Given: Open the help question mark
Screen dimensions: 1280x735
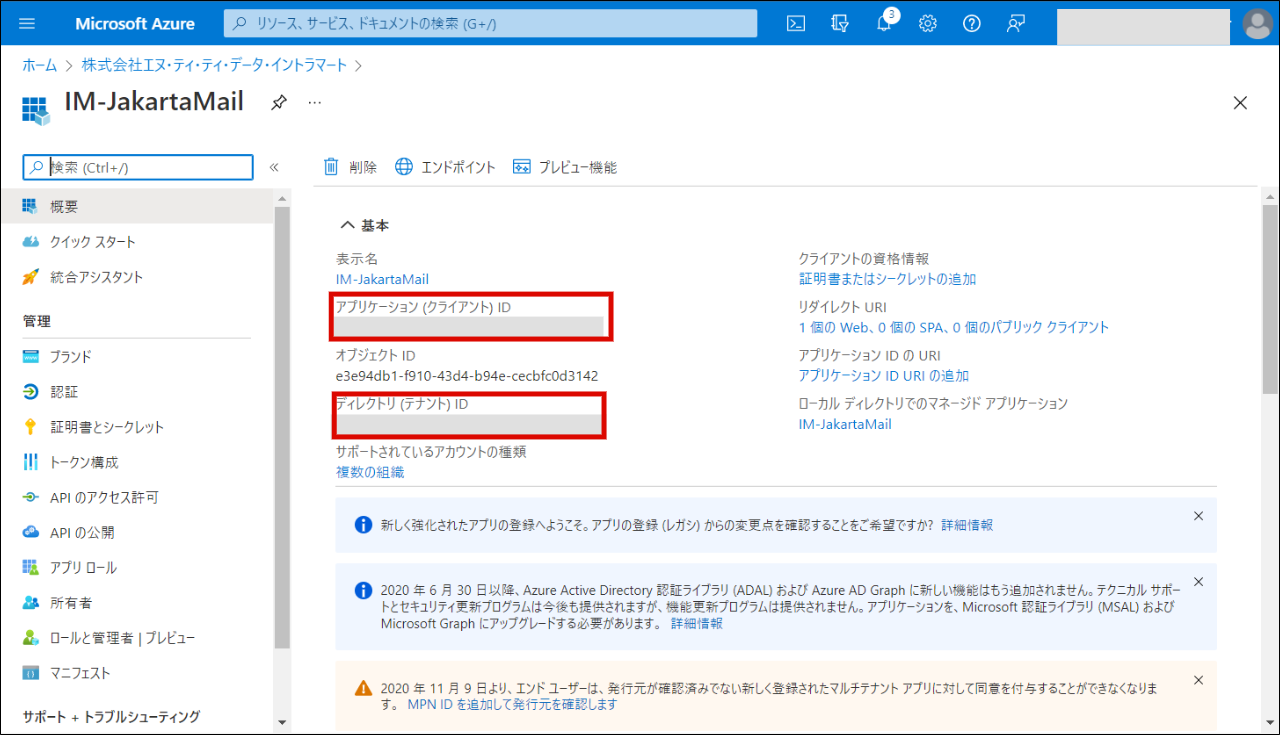Looking at the screenshot, I should pos(972,23).
